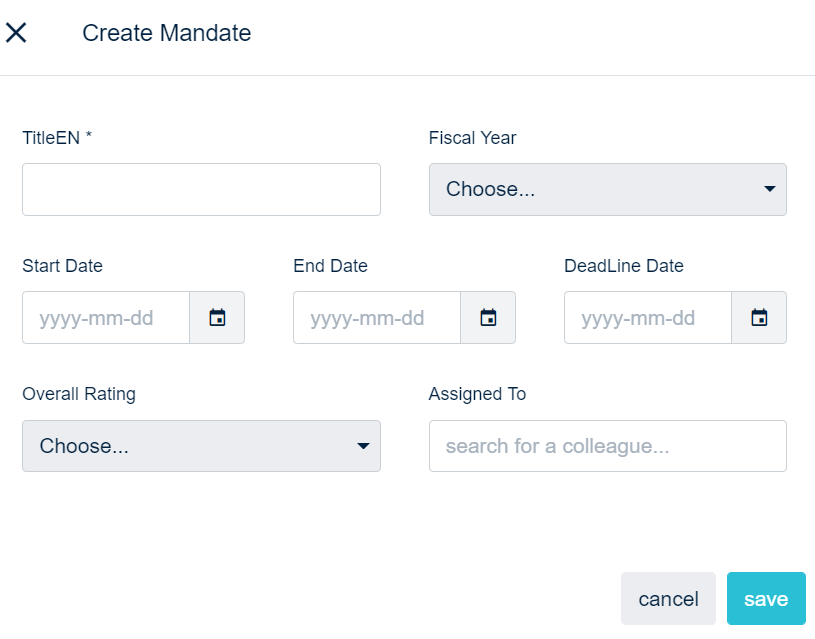The image size is (815, 639).
Task: Open the Start Date calendar picker
Action: (217, 318)
